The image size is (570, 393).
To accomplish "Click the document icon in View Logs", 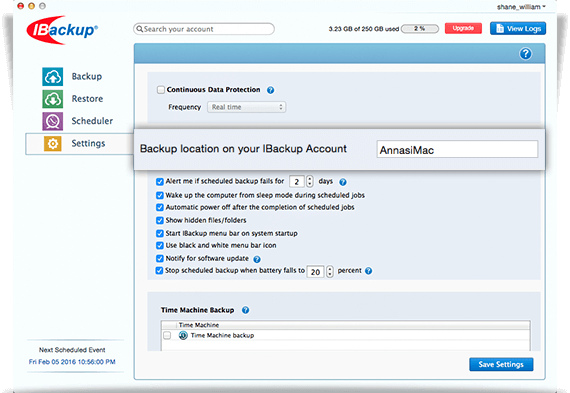I will pos(500,28).
